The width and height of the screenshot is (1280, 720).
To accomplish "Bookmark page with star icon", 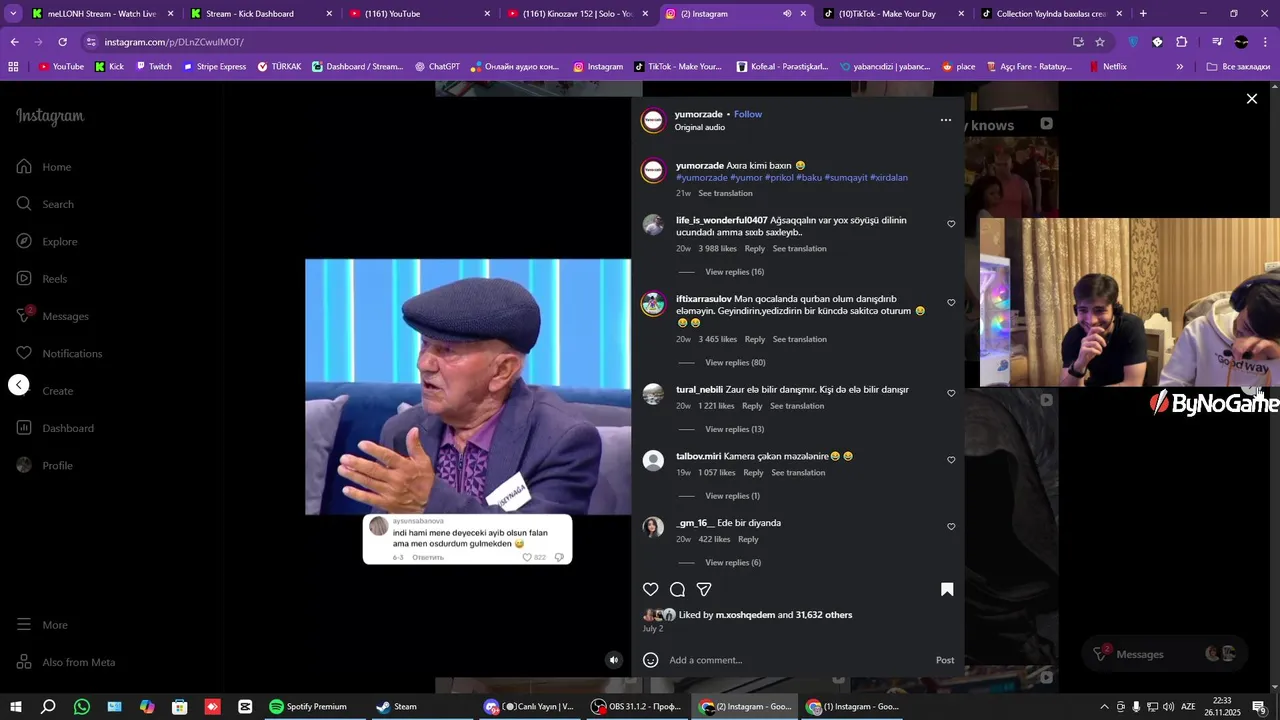I will pyautogui.click(x=1100, y=42).
